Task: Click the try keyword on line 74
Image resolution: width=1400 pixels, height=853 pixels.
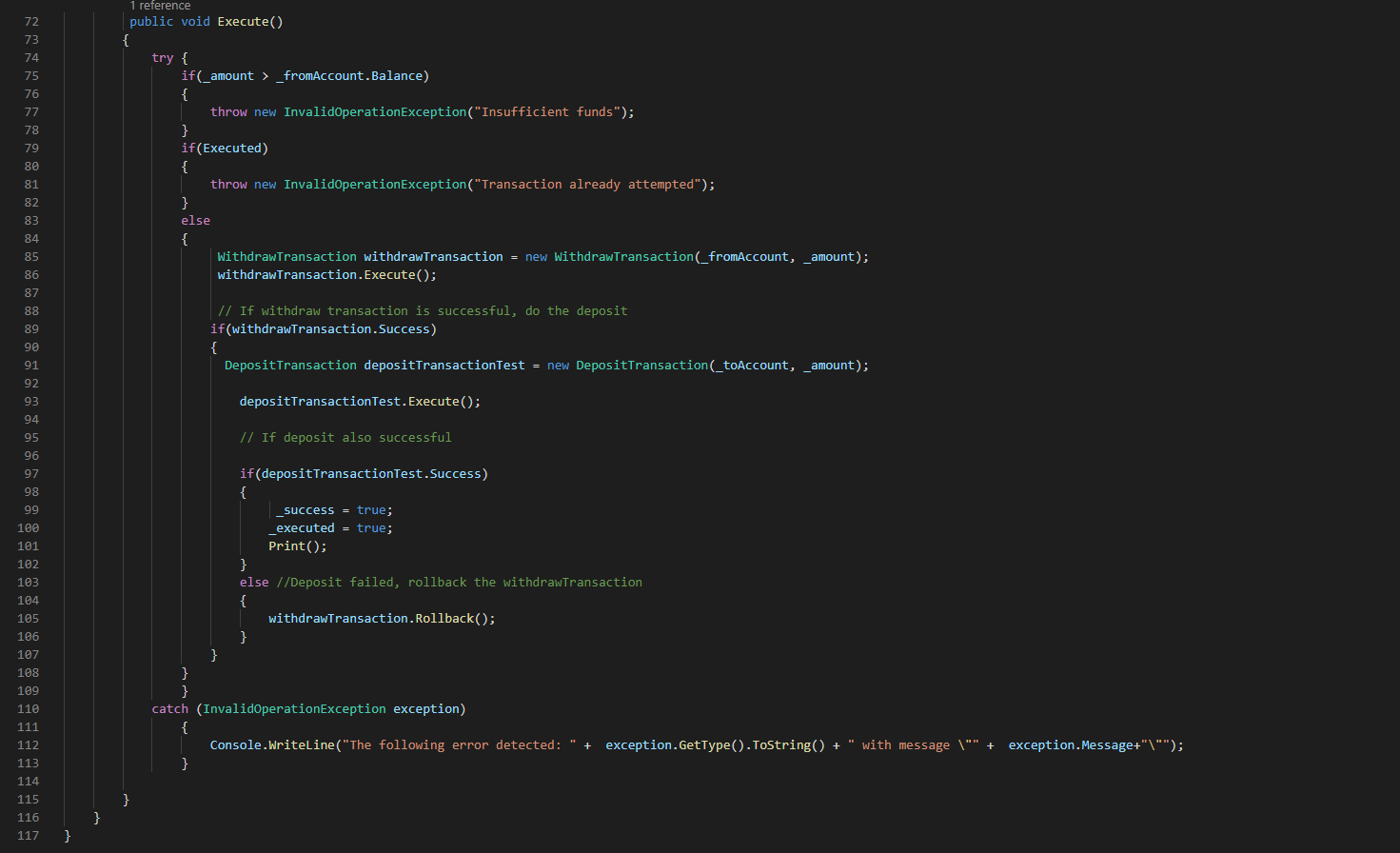Action: click(x=163, y=57)
